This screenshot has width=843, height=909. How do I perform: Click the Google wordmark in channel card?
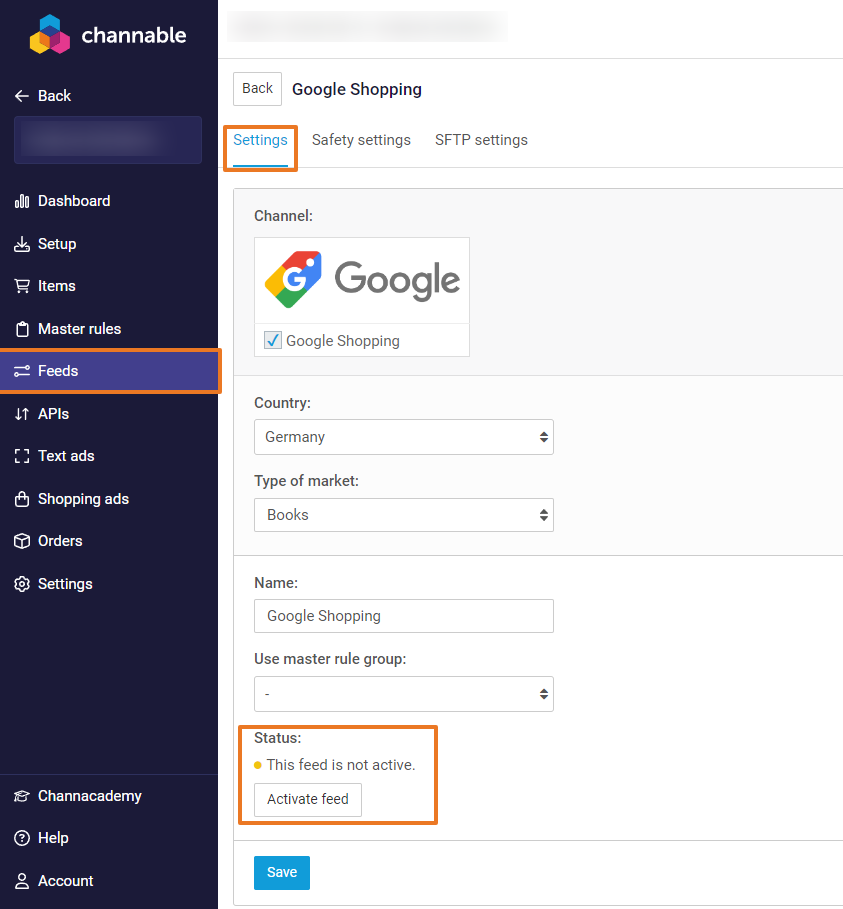[x=398, y=281]
